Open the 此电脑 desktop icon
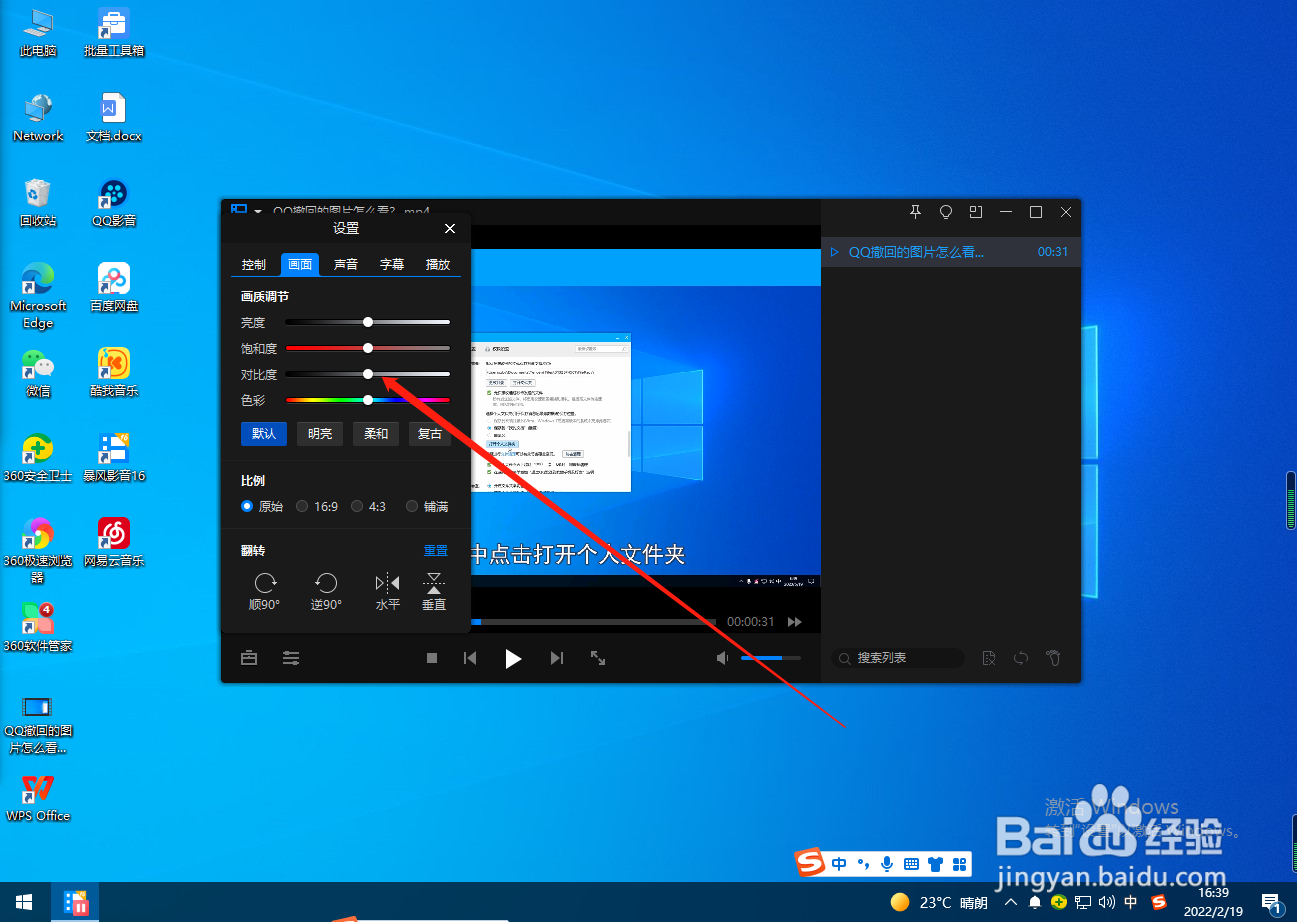 [x=38, y=32]
